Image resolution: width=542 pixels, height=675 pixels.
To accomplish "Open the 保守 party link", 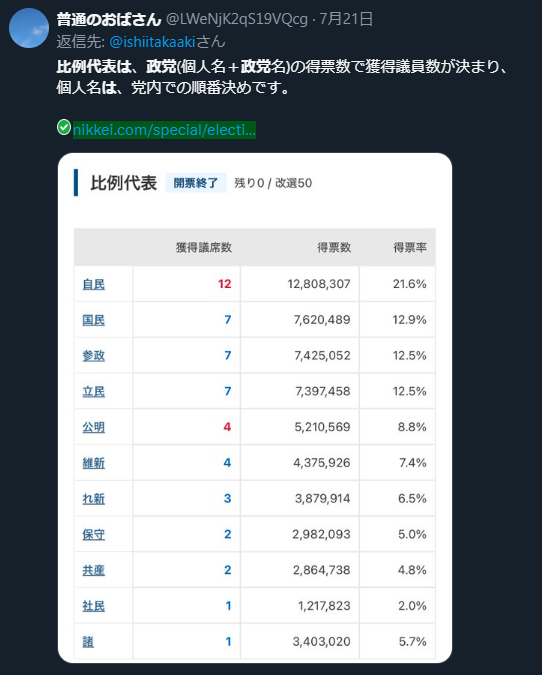I will [93, 534].
